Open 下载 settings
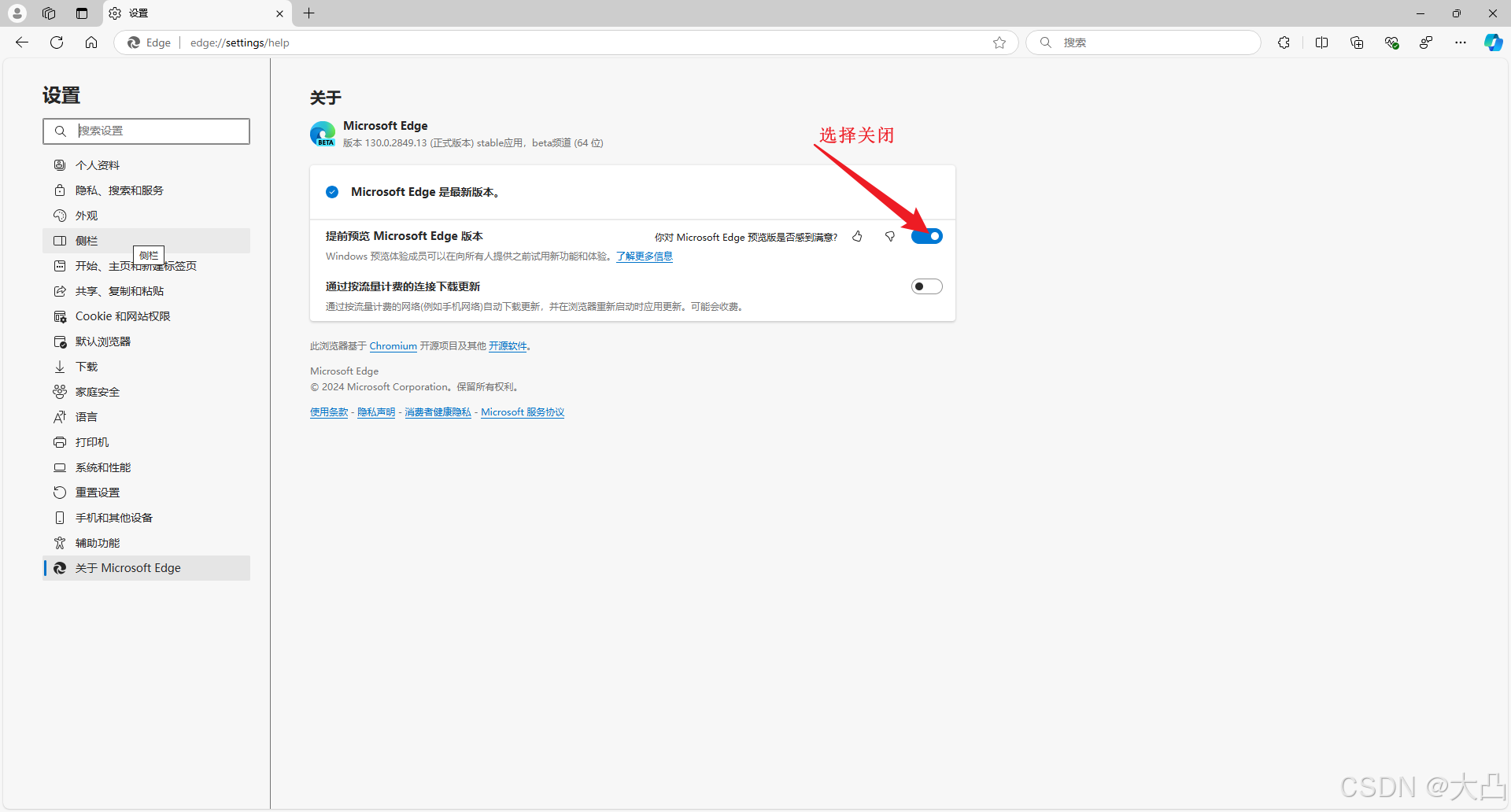 [146, 367]
